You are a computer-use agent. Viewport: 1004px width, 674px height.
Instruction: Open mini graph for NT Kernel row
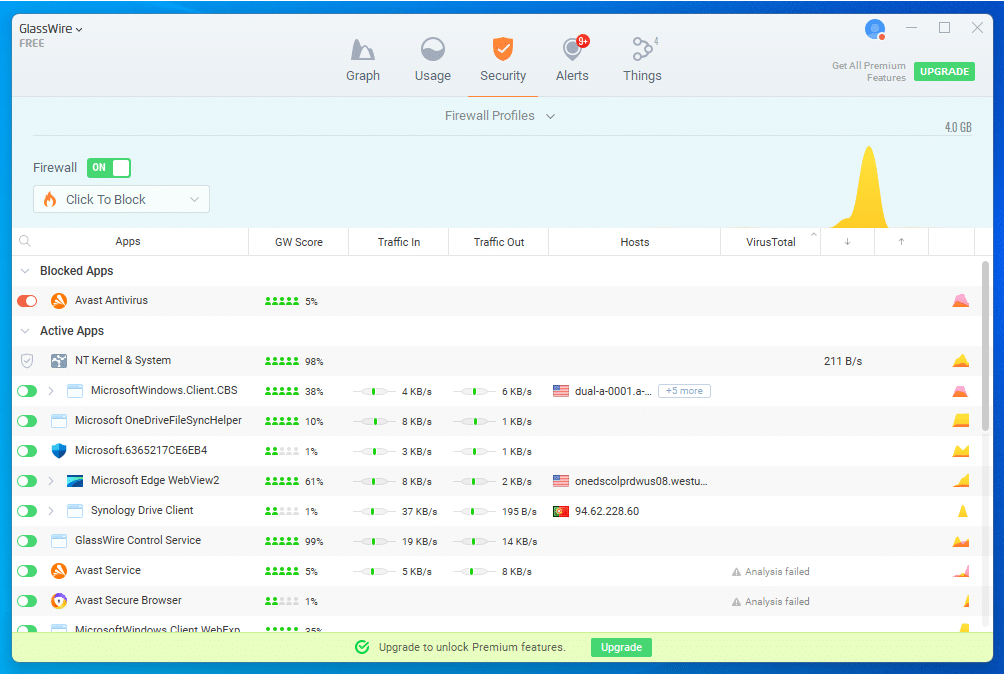(x=960, y=360)
